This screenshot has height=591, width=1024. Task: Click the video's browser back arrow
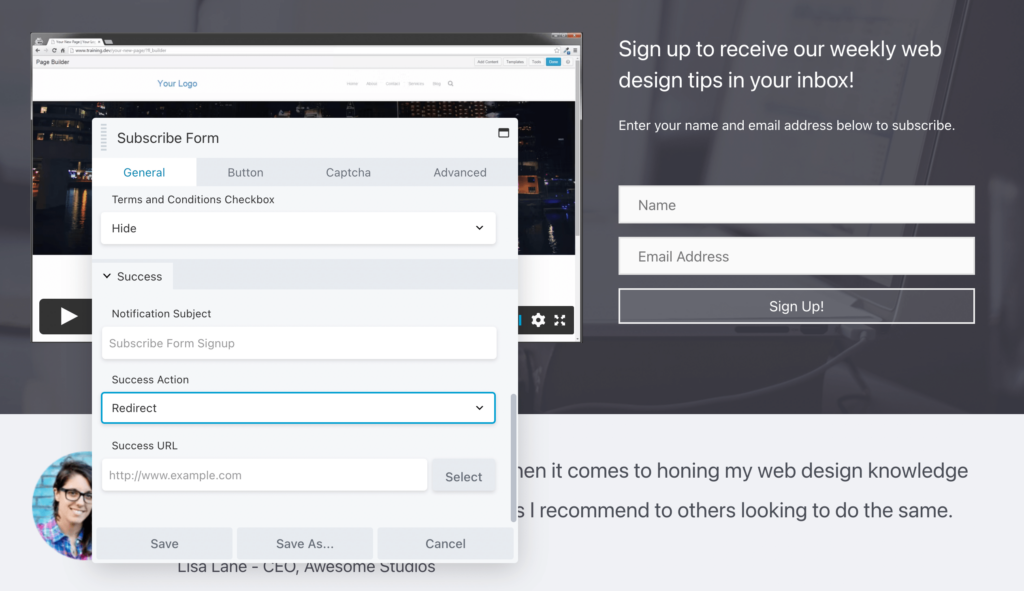(x=37, y=50)
